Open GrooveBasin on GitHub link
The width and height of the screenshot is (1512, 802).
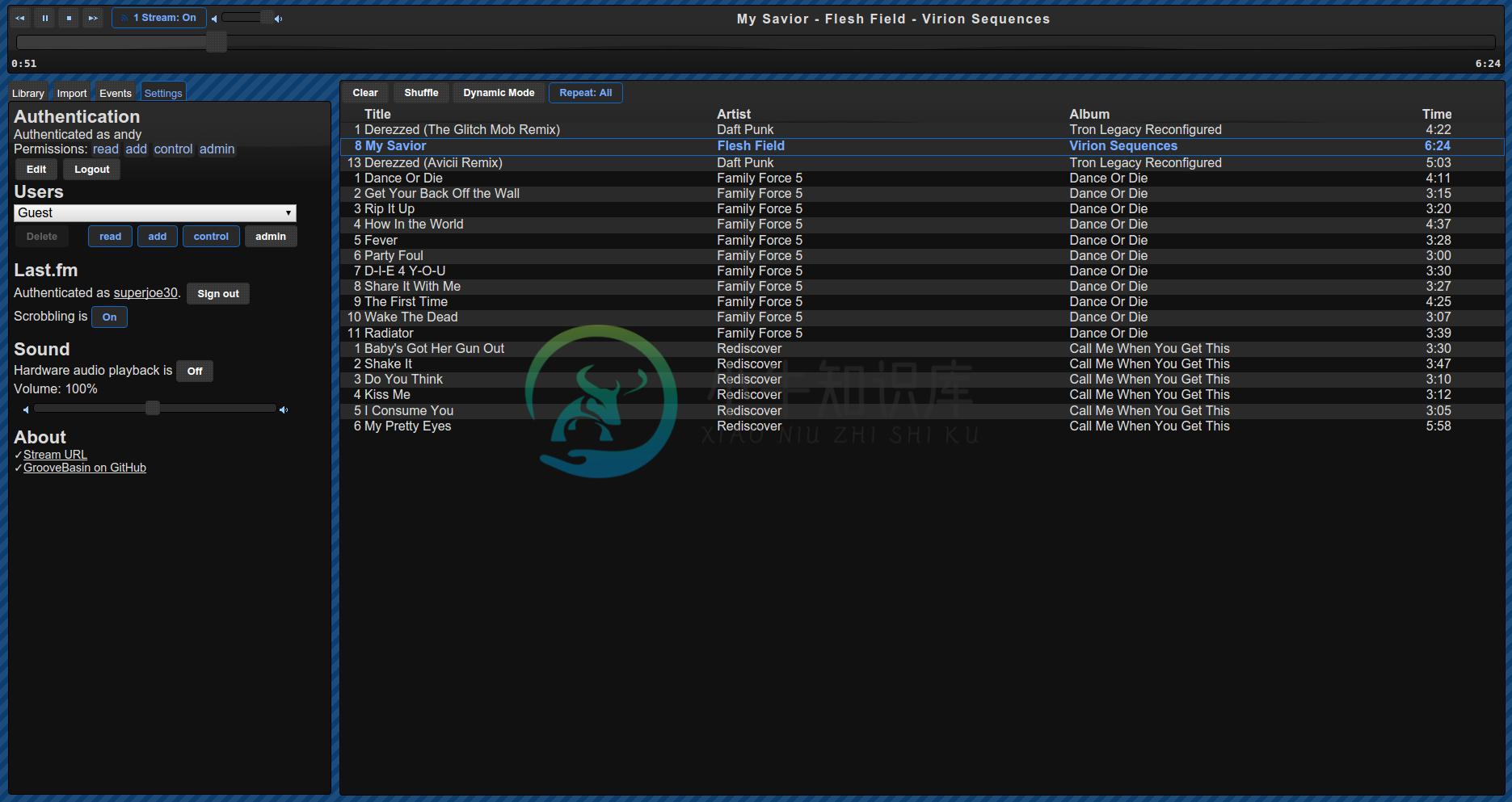pos(85,468)
